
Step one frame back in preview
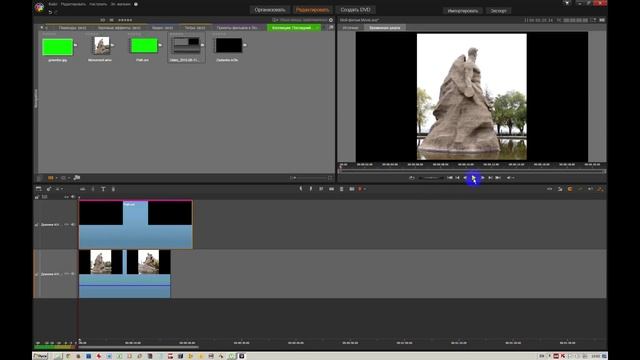click(465, 178)
